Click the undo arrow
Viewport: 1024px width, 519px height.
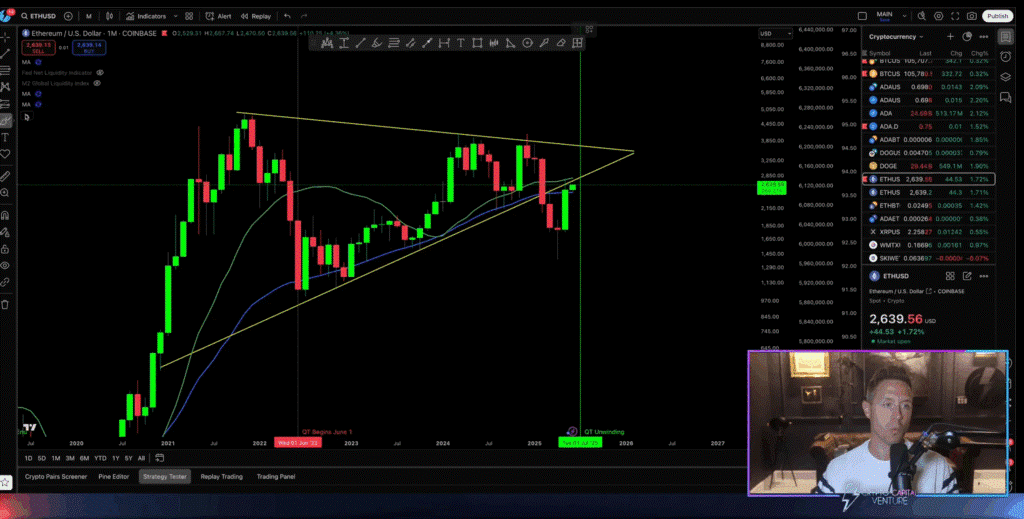[x=287, y=16]
